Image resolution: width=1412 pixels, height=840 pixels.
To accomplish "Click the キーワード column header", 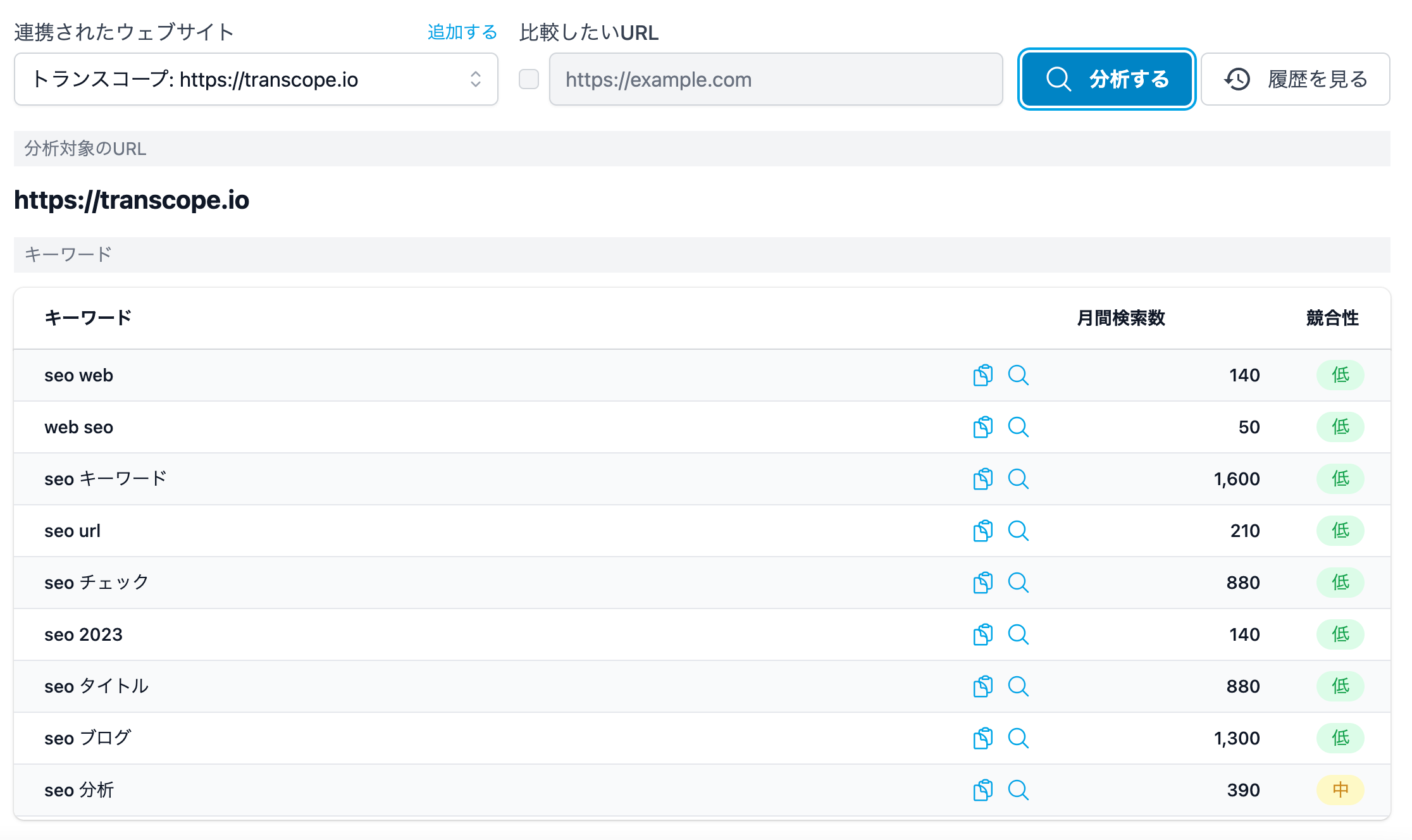I will [x=88, y=318].
